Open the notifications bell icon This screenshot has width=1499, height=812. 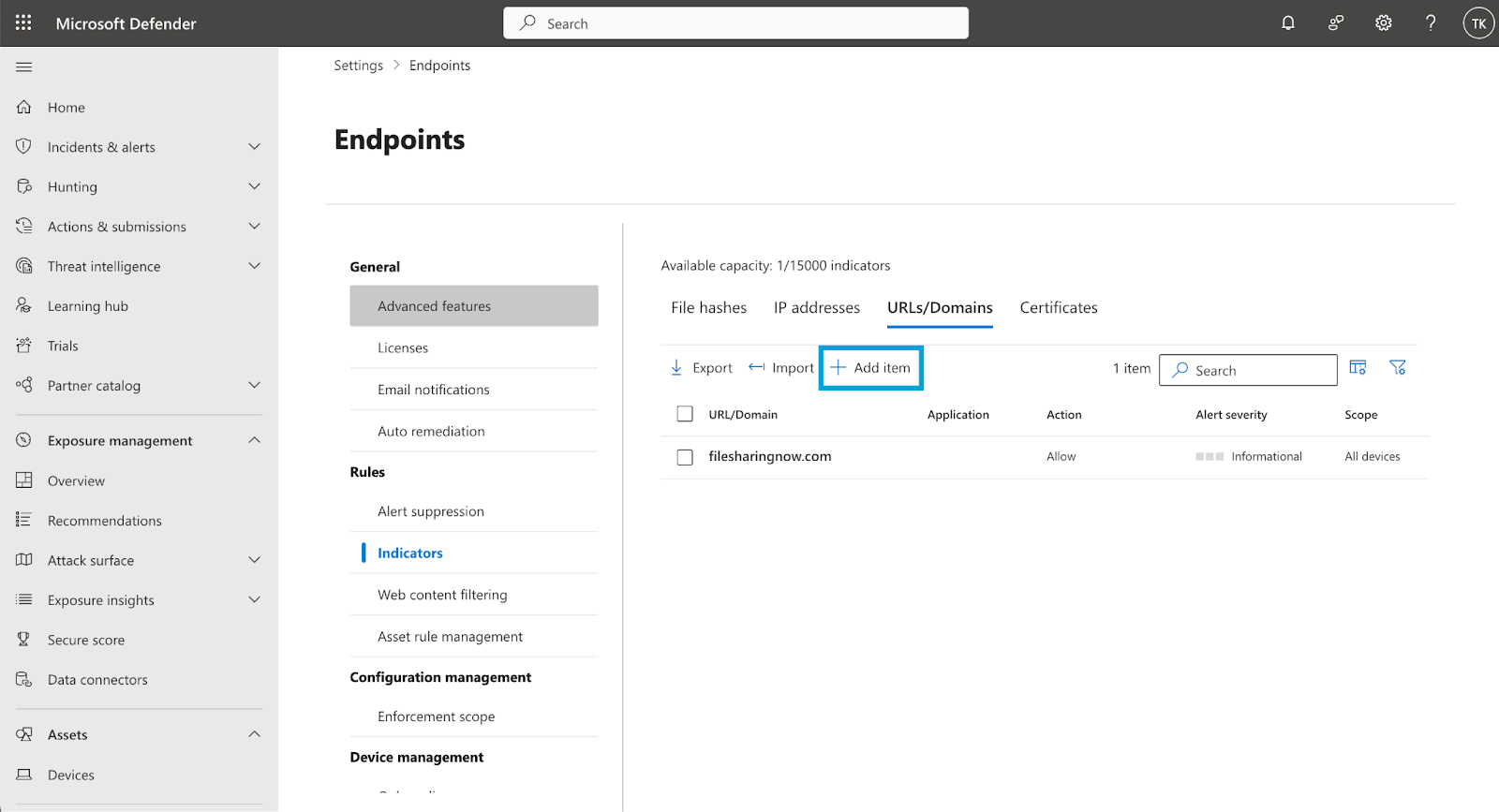point(1288,23)
